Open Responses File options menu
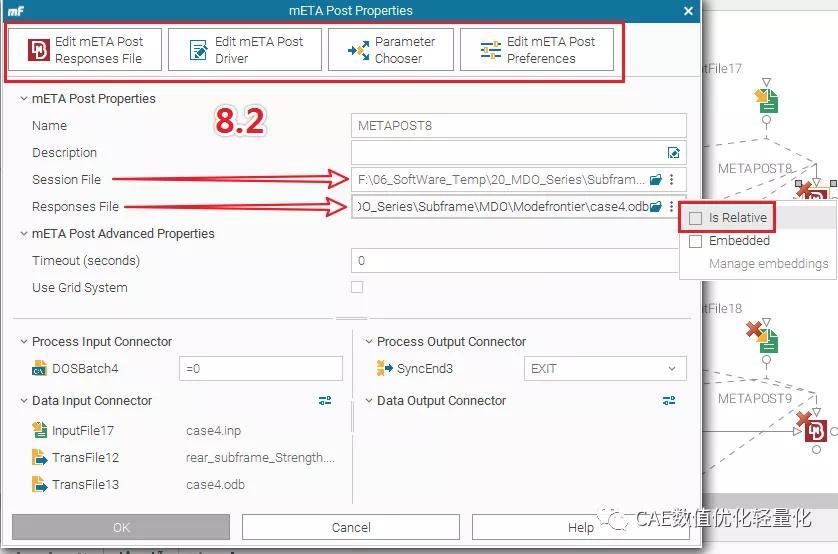Image resolution: width=838 pixels, height=554 pixels. point(672,207)
